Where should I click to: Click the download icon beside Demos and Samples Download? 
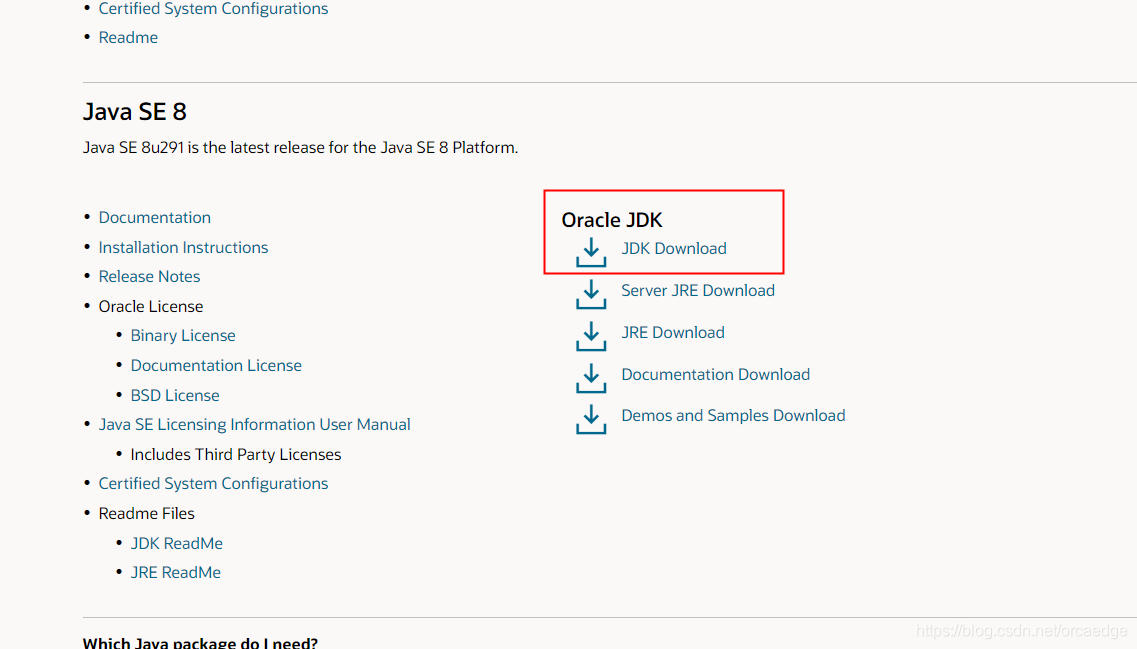click(x=591, y=419)
